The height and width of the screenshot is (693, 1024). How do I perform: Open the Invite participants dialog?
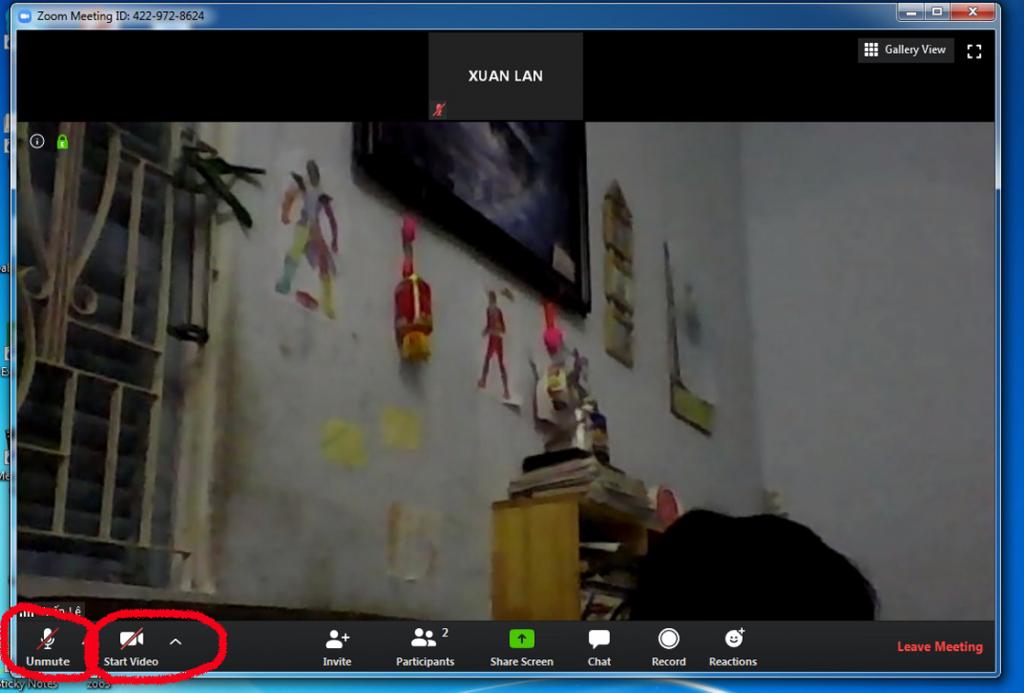click(x=337, y=646)
